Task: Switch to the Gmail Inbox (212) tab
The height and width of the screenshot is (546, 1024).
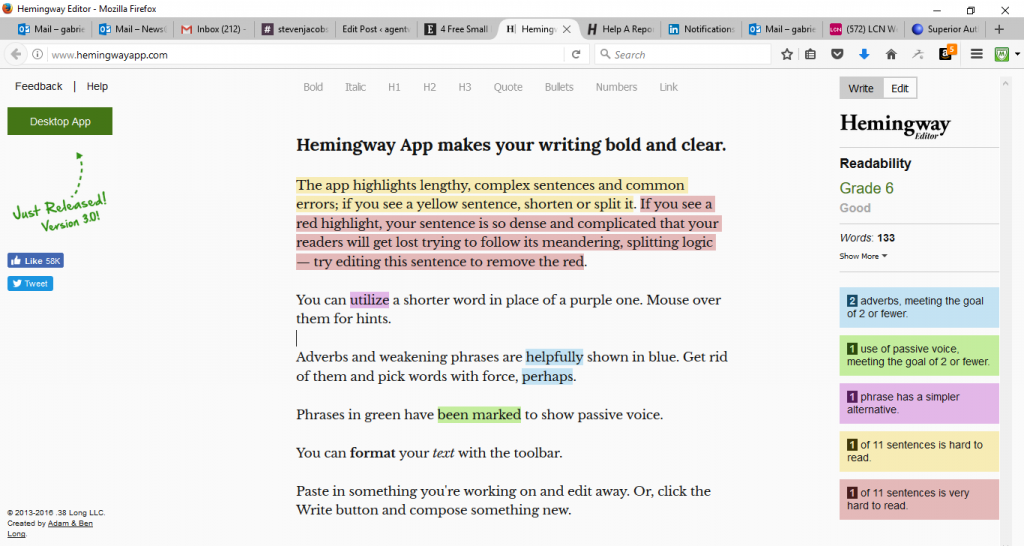Action: tap(214, 29)
